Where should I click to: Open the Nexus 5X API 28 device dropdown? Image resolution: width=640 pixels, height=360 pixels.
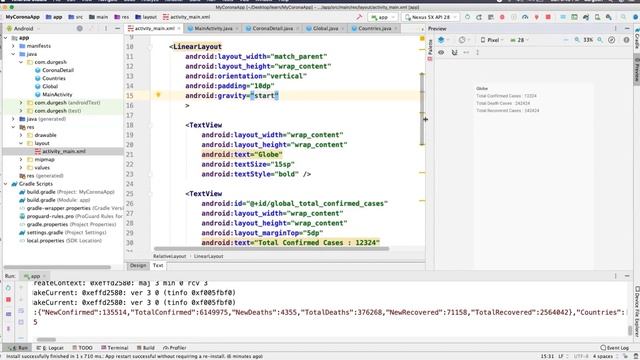click(430, 17)
